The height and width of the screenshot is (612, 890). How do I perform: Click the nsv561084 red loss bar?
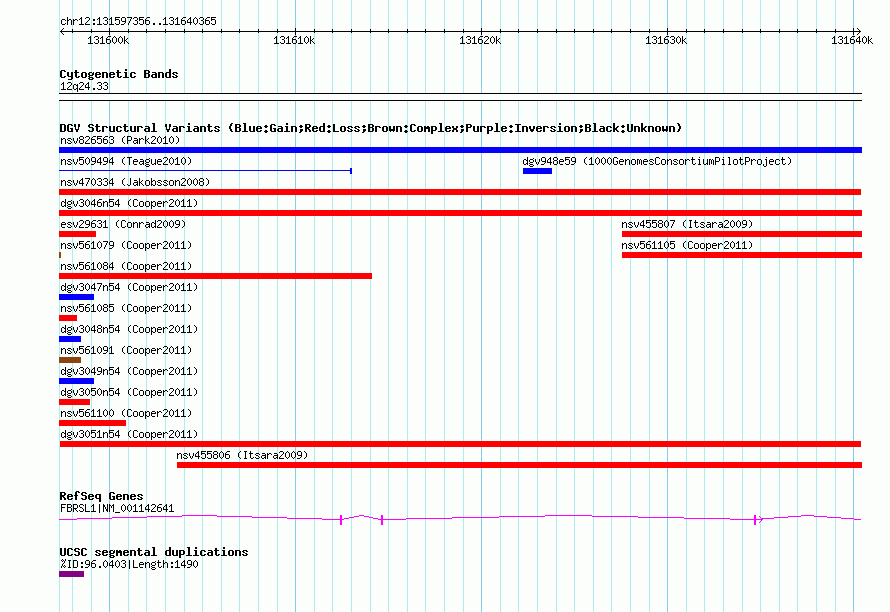(x=216, y=276)
